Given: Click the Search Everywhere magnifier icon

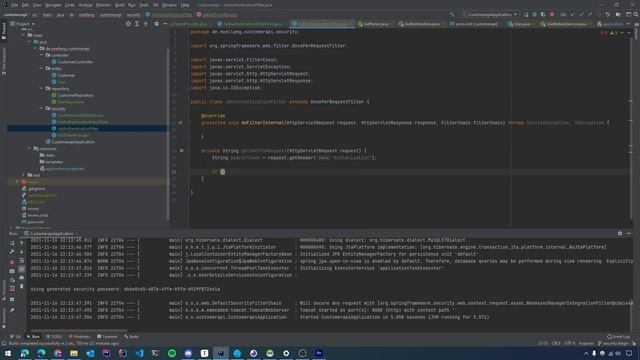Looking at the screenshot, I should click(636, 14).
